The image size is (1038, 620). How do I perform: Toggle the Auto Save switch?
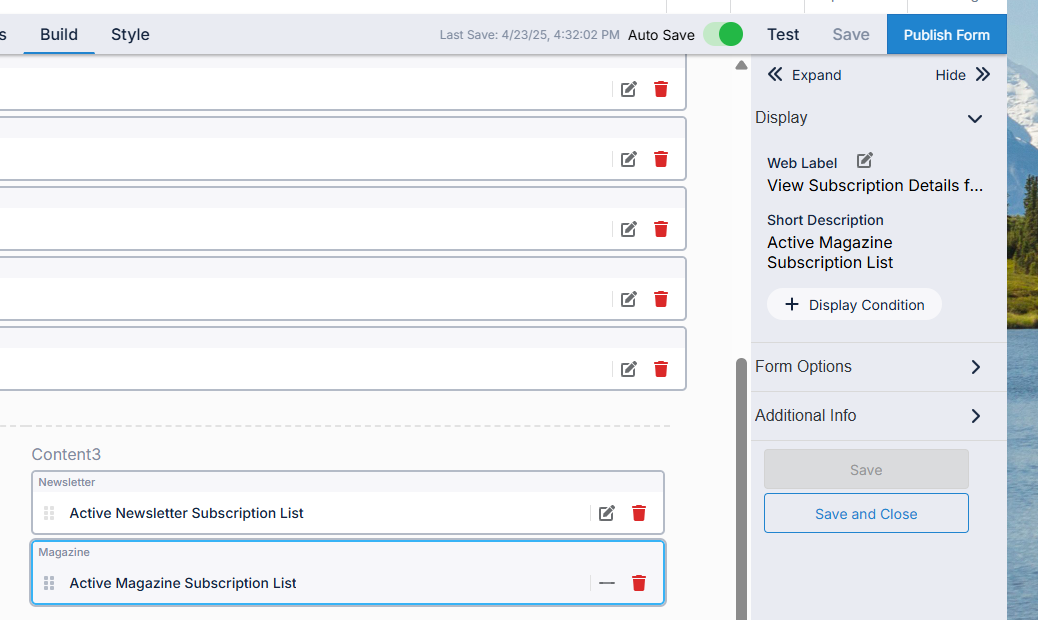click(723, 35)
